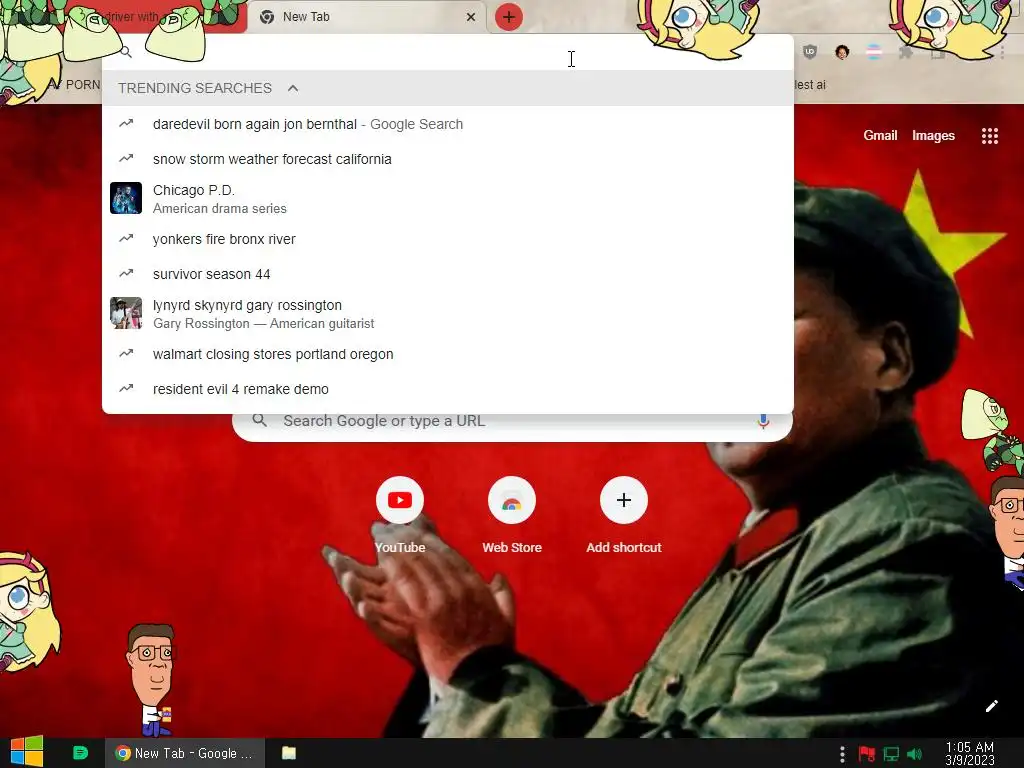This screenshot has width=1024, height=768.
Task: Open a new tab with the red plus button
Action: click(509, 17)
